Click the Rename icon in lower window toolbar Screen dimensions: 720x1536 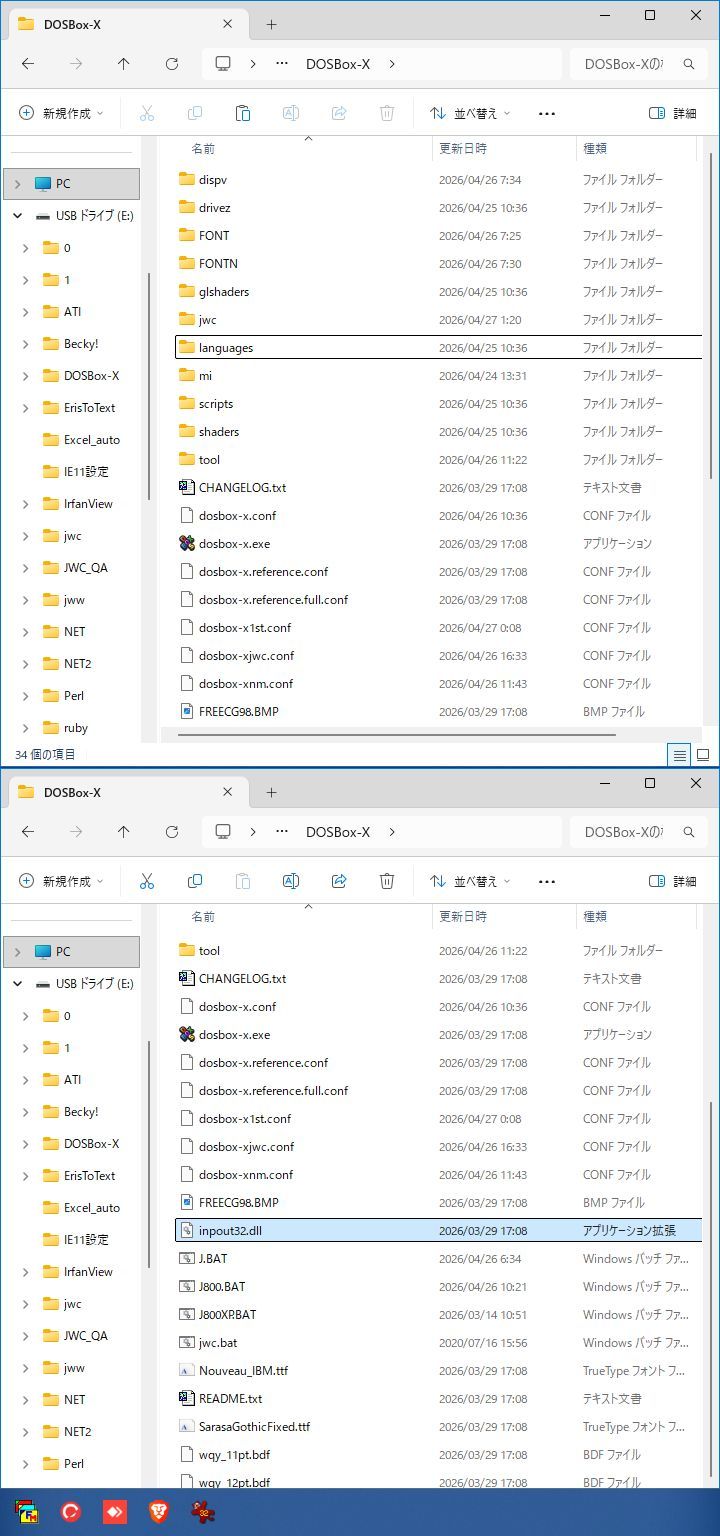click(x=291, y=881)
